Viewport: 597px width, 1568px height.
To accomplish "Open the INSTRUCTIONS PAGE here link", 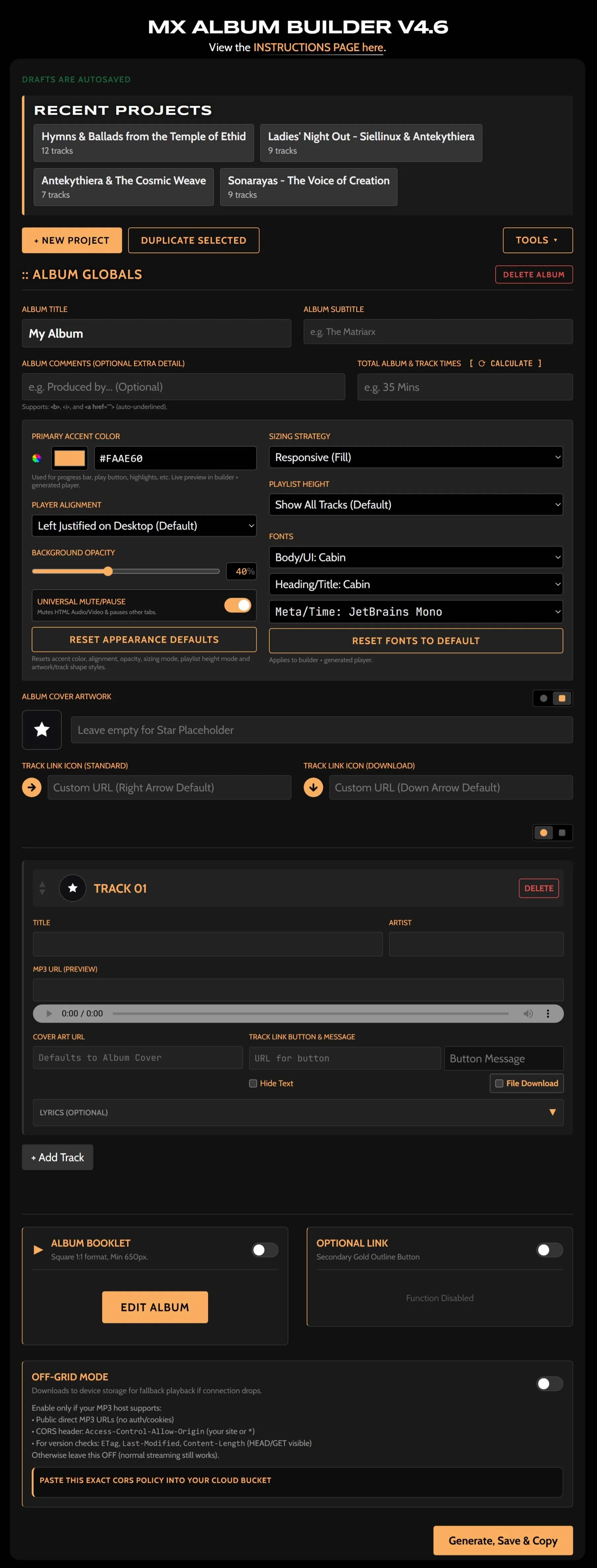I will 318,48.
